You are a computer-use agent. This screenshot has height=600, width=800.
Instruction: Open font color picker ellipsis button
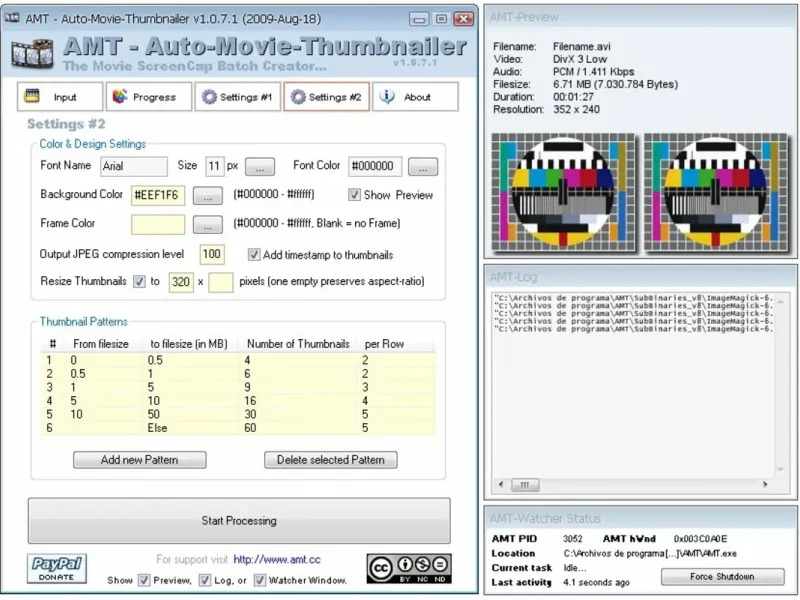point(423,166)
